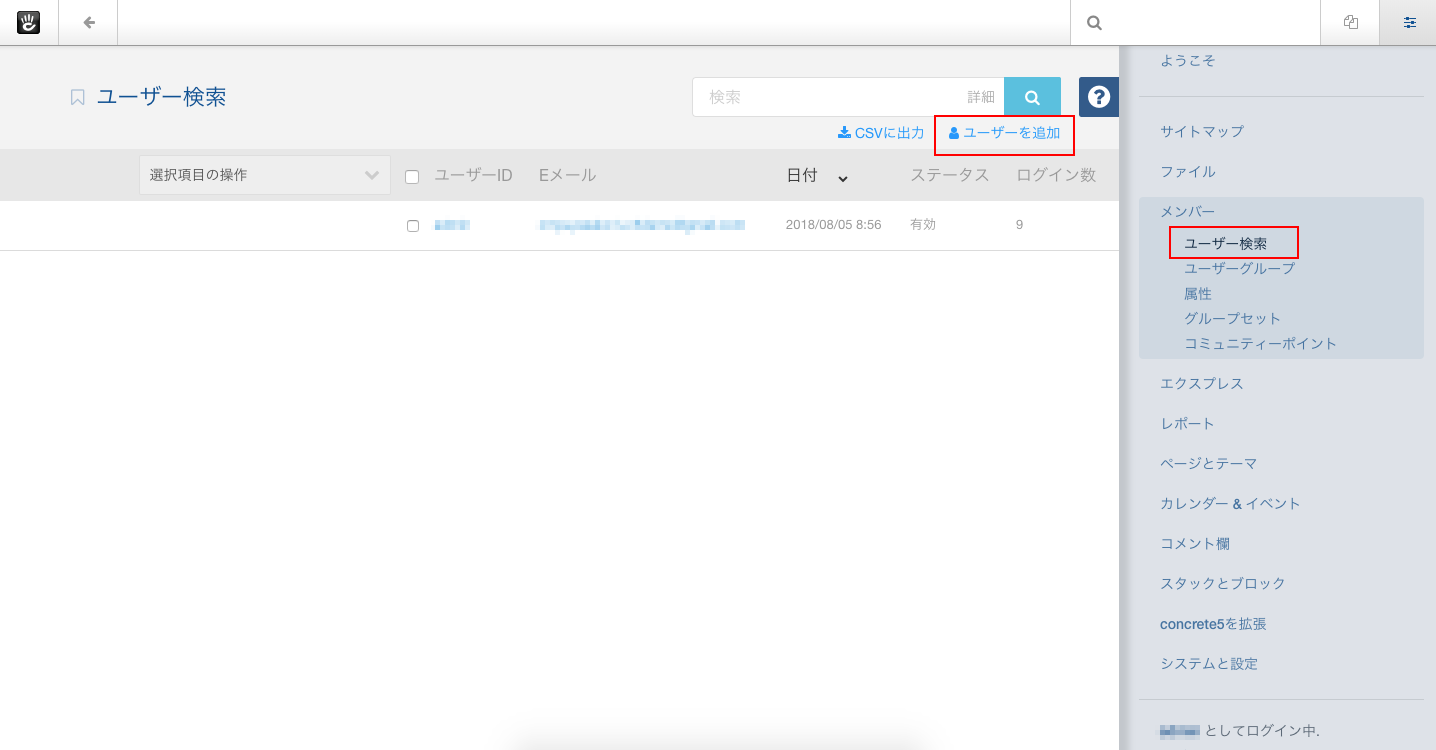This screenshot has width=1436, height=750.
Task: Tick the select-all checkbox in table header
Action: coord(412,177)
